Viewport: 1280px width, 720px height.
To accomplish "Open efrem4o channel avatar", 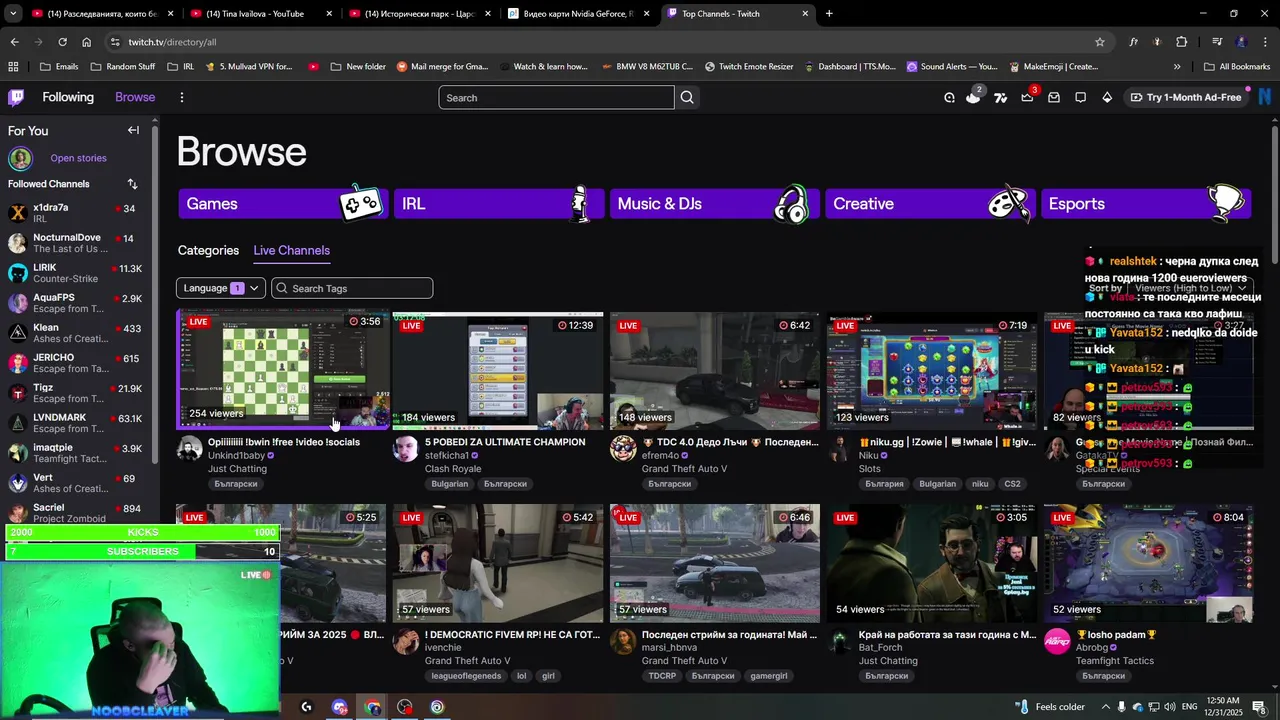I will coord(623,448).
